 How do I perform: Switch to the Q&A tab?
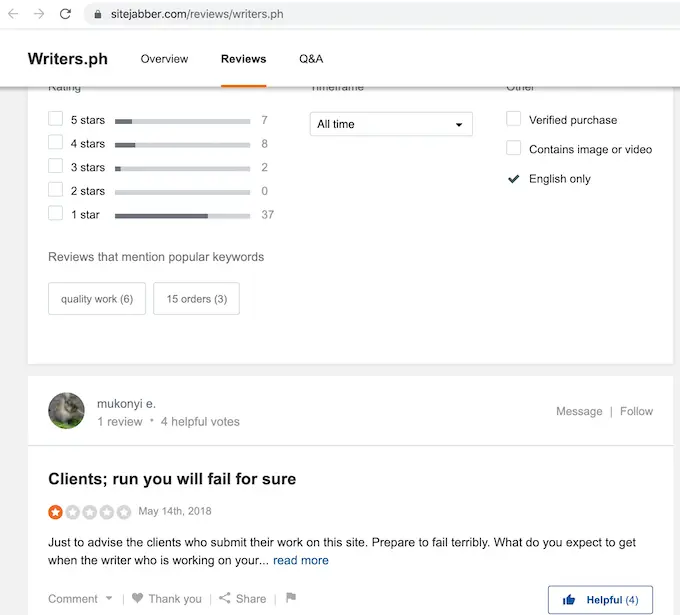[311, 59]
